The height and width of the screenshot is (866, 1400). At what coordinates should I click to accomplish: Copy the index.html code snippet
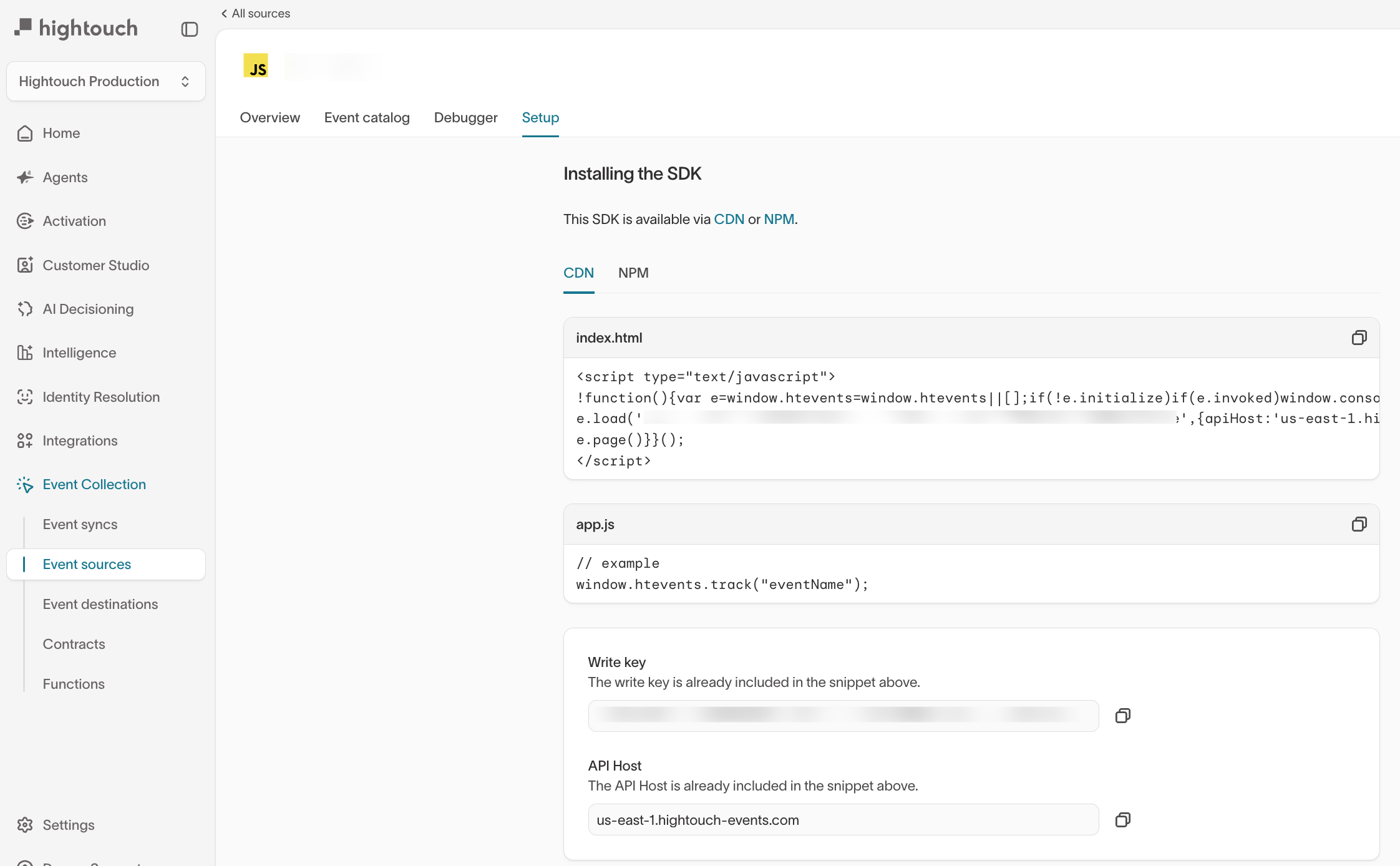coord(1359,338)
